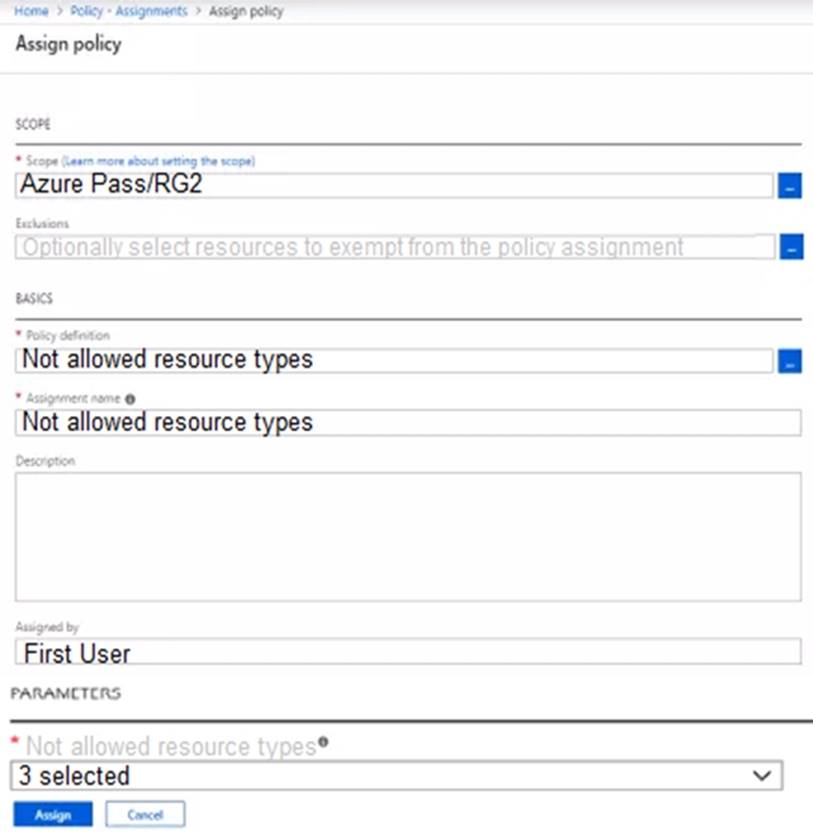813x836 pixels.
Task: Open the Policy definition picker ellipsis button
Action: [789, 361]
